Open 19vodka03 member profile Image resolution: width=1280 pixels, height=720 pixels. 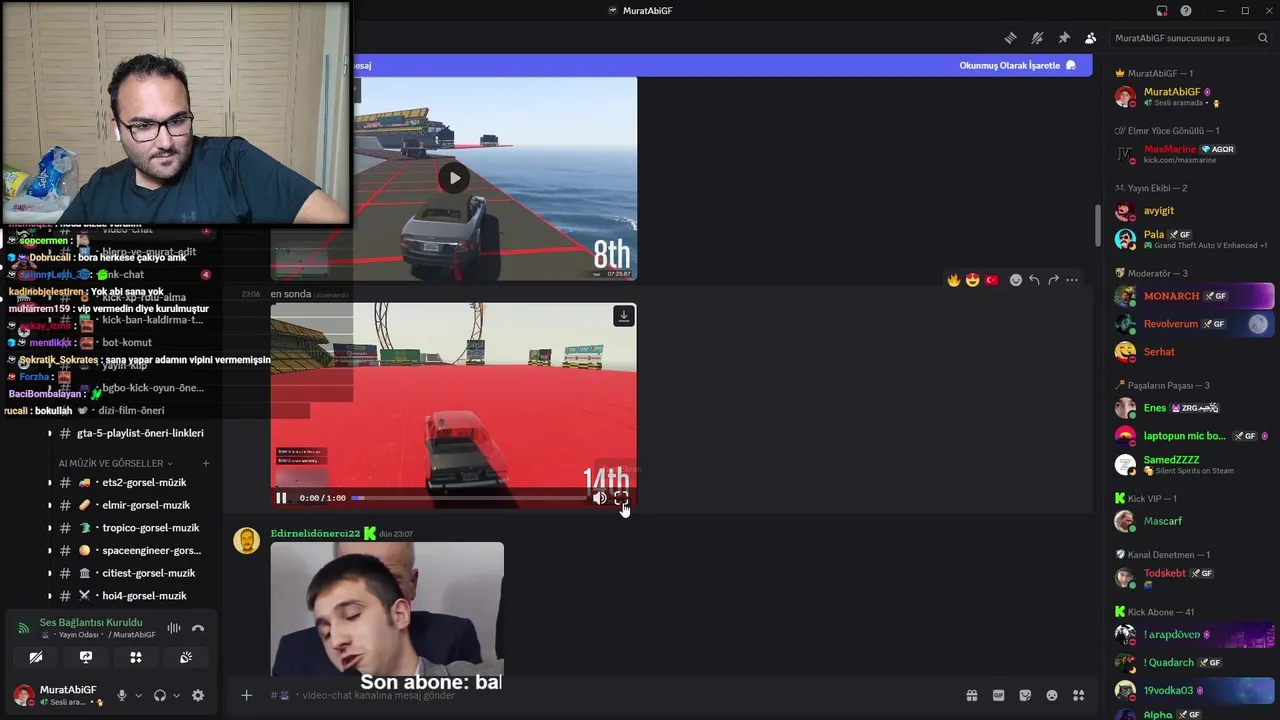coord(1193,690)
